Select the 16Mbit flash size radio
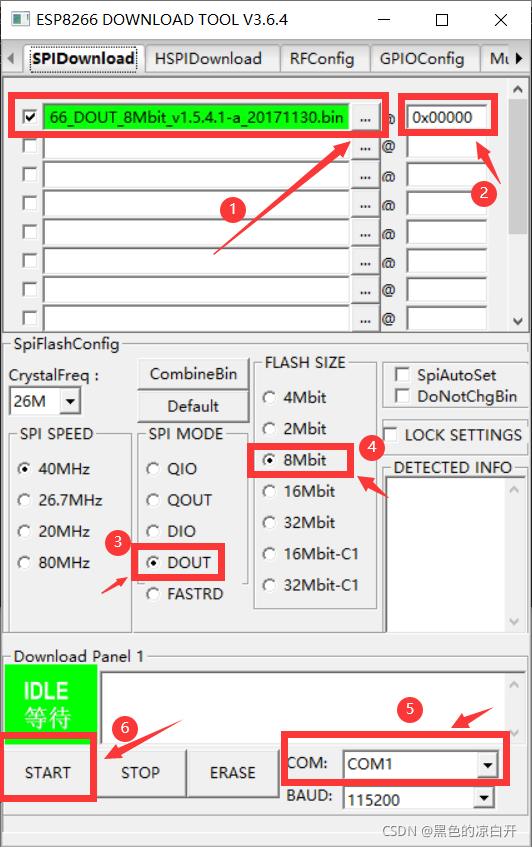 (x=268, y=492)
